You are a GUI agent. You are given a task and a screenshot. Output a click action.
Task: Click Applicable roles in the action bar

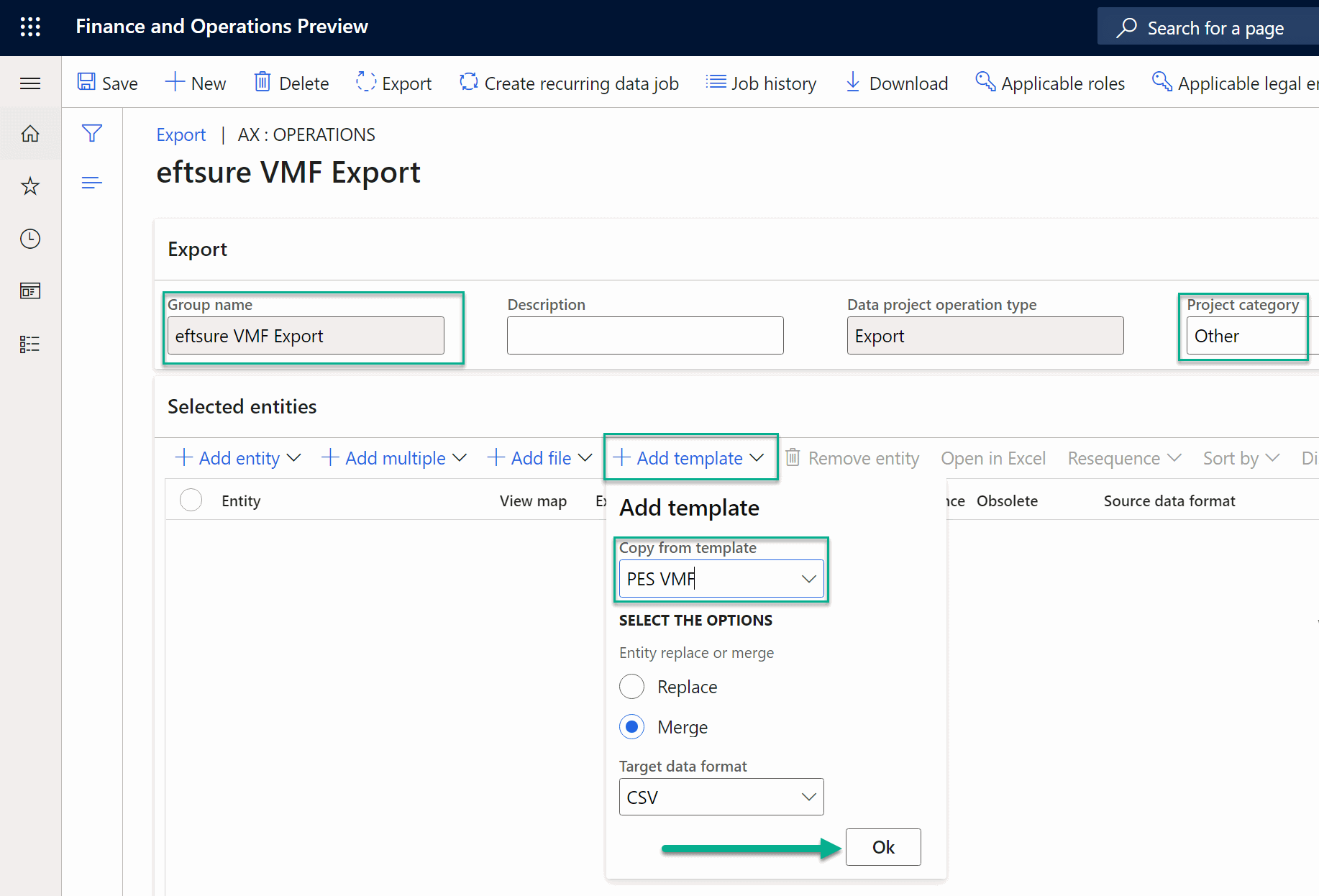pyautogui.click(x=1050, y=83)
